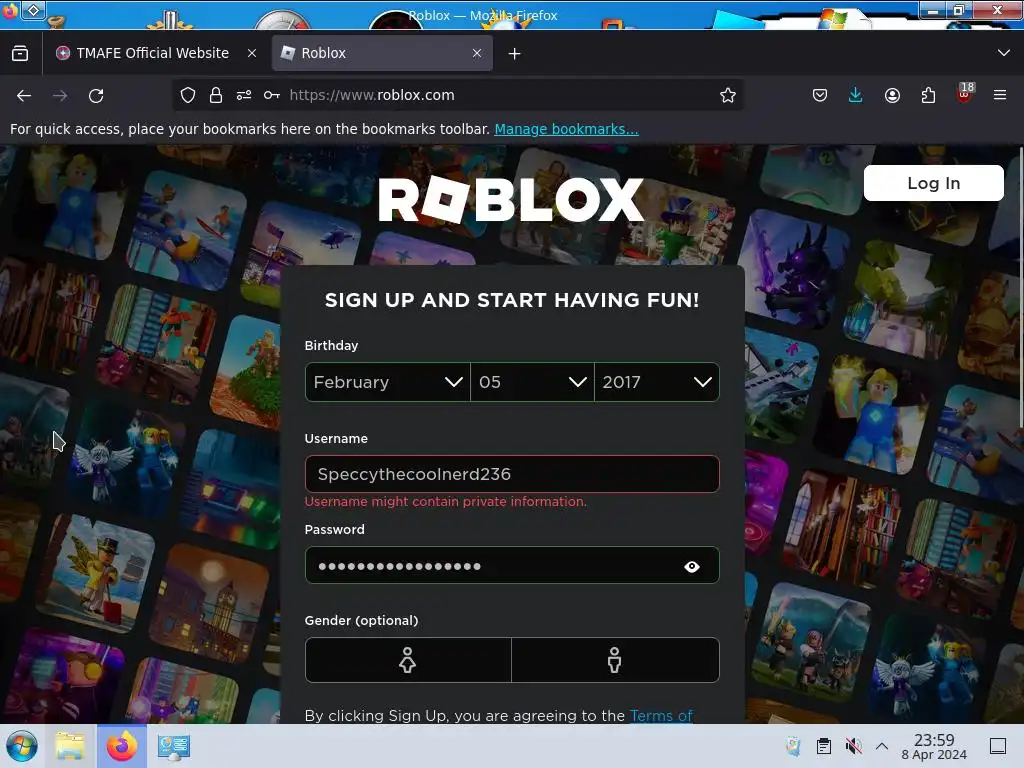Select the female gender icon
The width and height of the screenshot is (1024, 768).
408,660
